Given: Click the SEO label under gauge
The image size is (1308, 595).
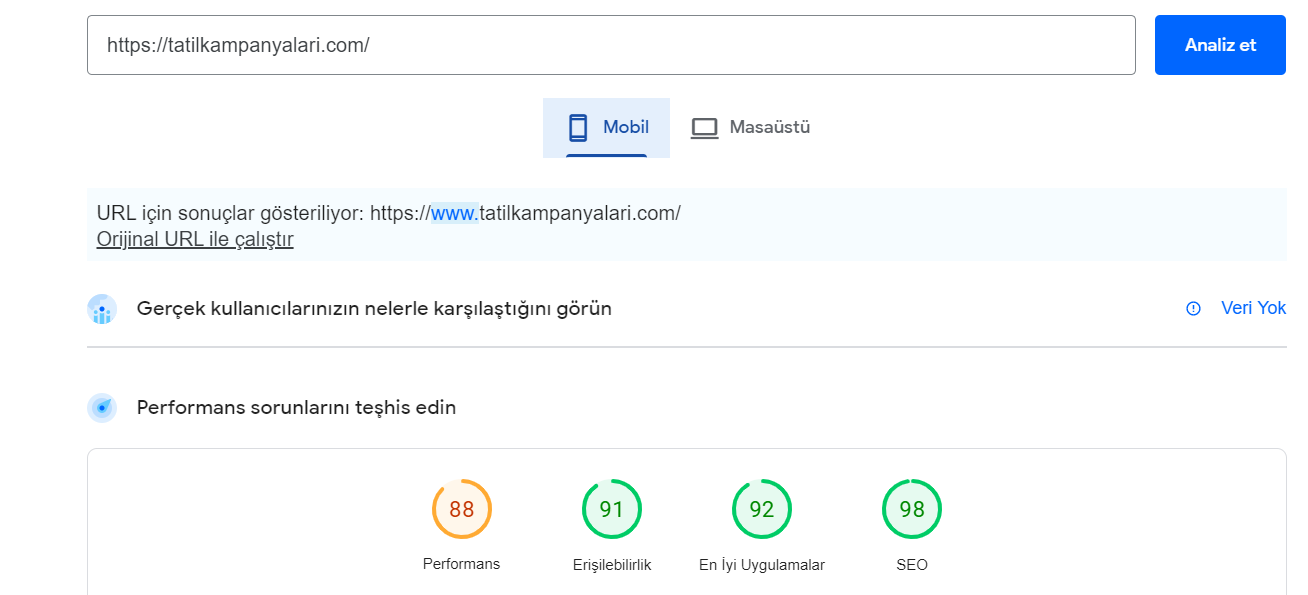Looking at the screenshot, I should [x=912, y=565].
